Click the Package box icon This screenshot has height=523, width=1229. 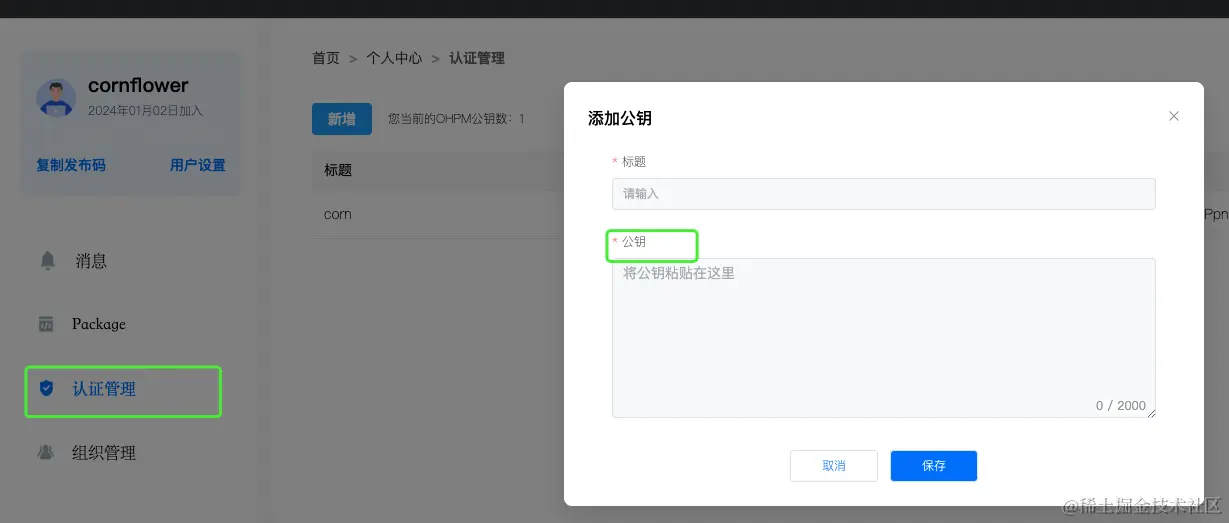tap(46, 324)
